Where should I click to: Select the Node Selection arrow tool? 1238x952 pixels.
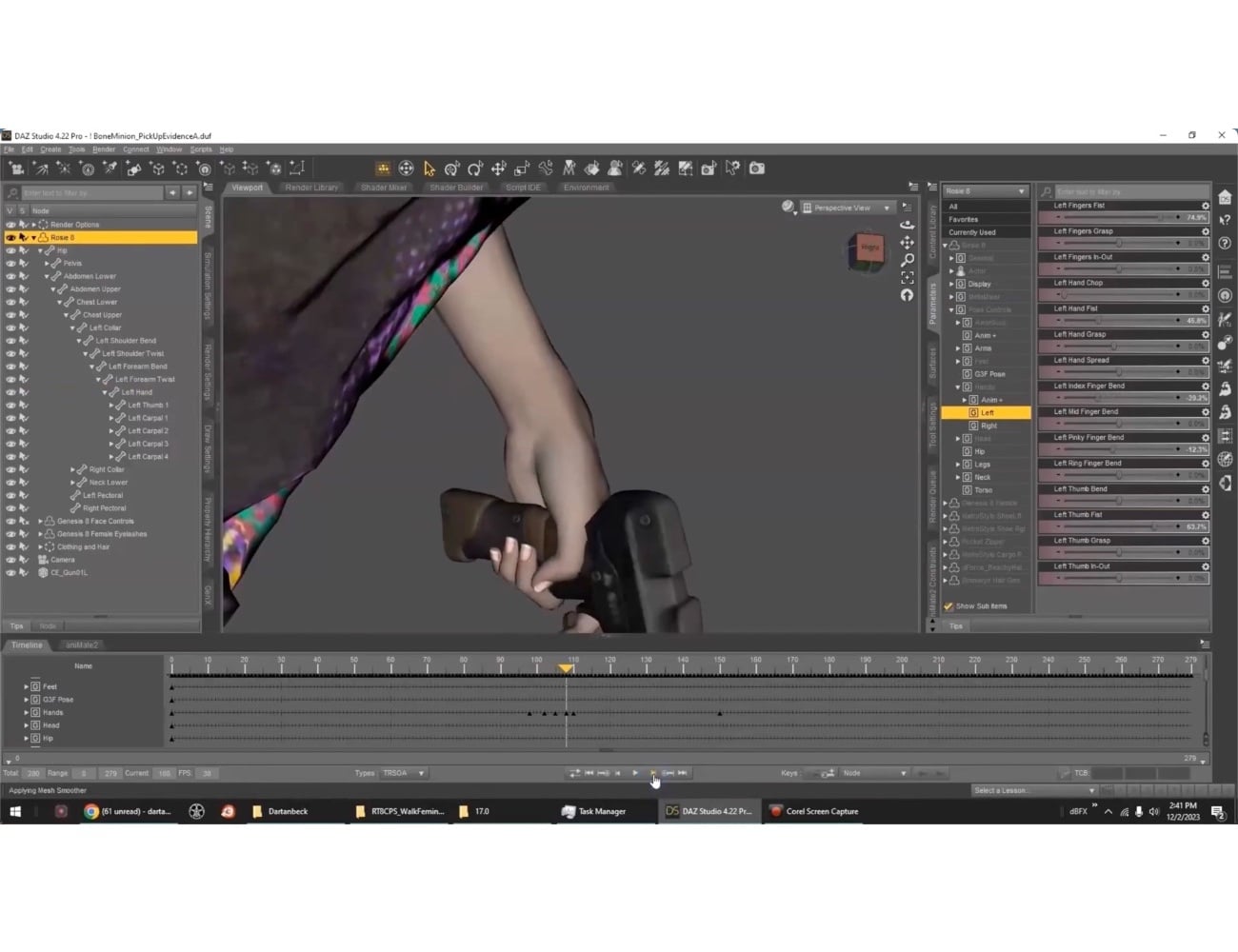[429, 169]
